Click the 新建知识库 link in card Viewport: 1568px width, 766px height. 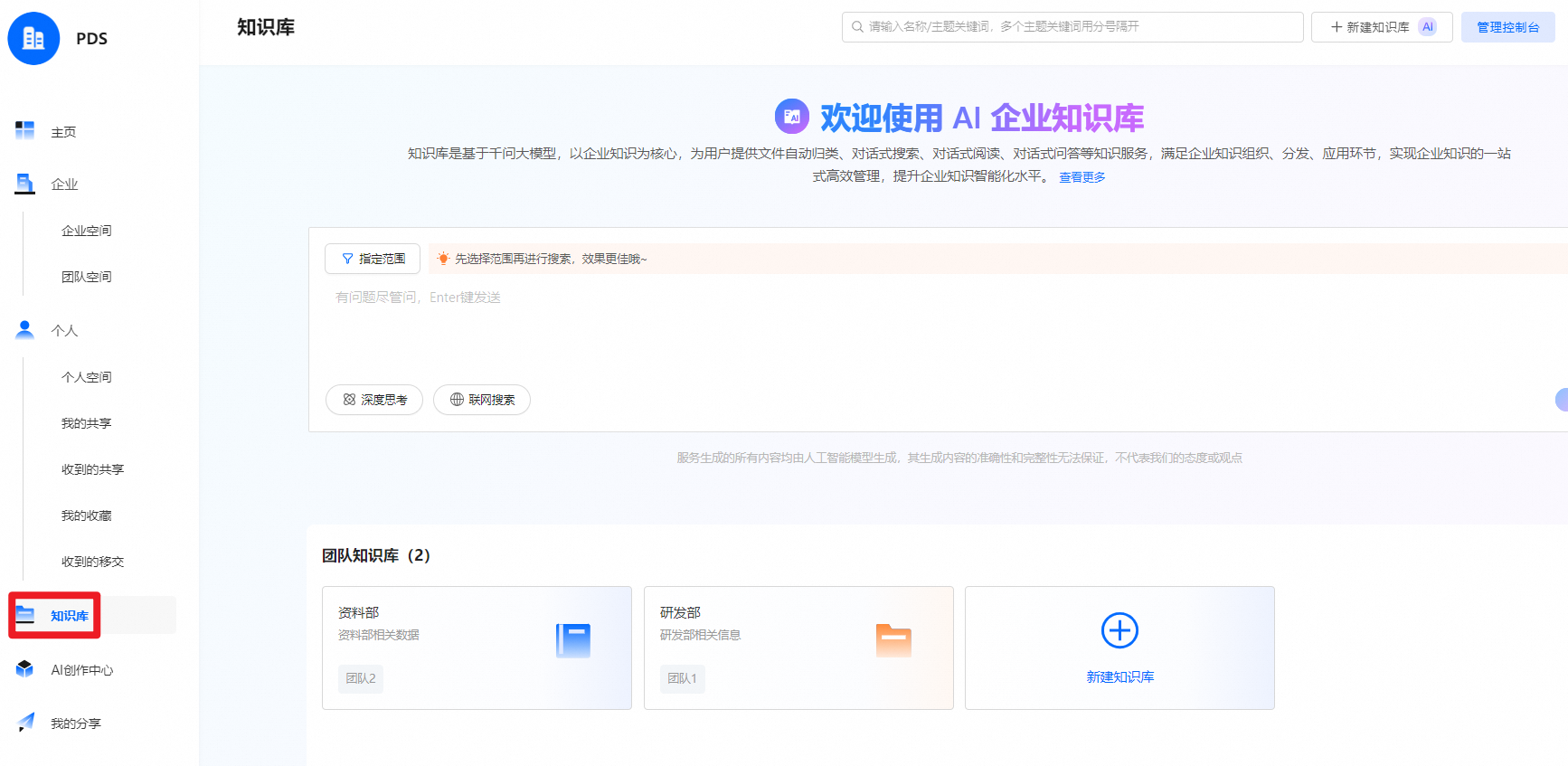(x=1120, y=676)
